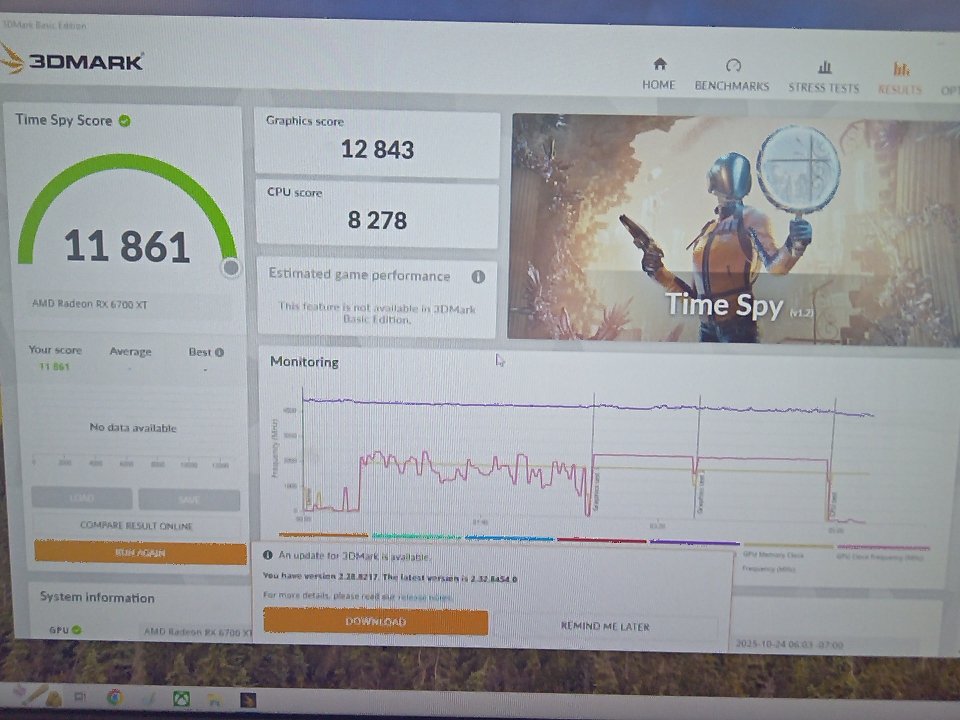This screenshot has width=960, height=720.
Task: Click green validation checkmark beside Time Spy Score
Action: (124, 120)
